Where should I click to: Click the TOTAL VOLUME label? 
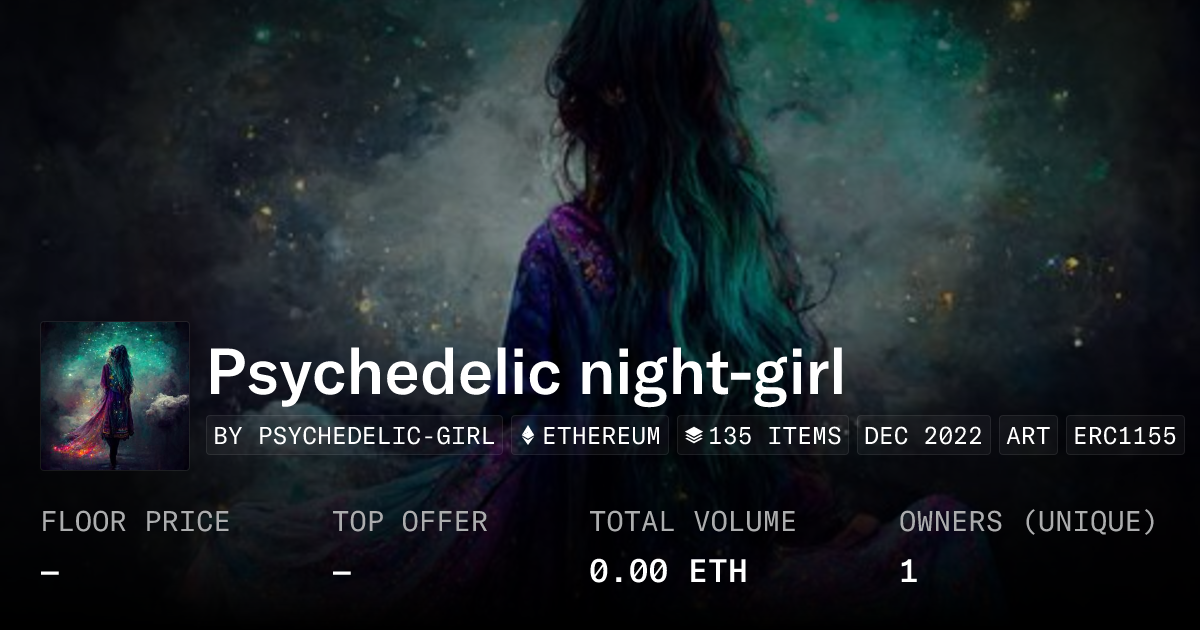693,522
